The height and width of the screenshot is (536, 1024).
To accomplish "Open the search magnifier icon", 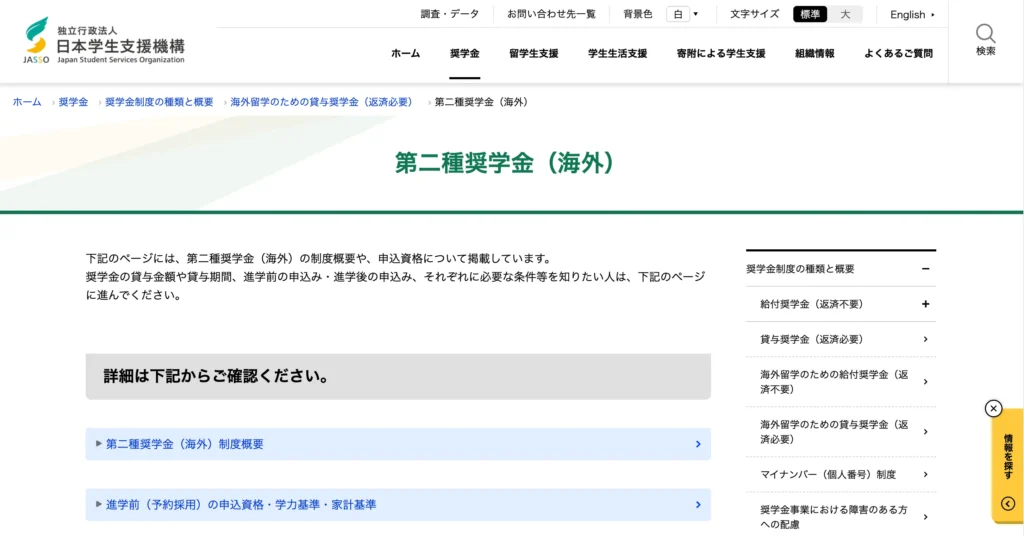I will click(x=985, y=39).
